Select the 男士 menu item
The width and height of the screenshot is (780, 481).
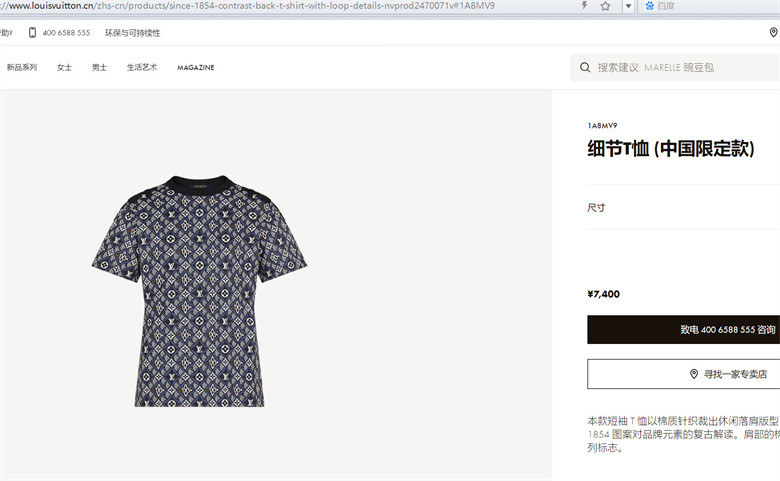pyautogui.click(x=99, y=67)
